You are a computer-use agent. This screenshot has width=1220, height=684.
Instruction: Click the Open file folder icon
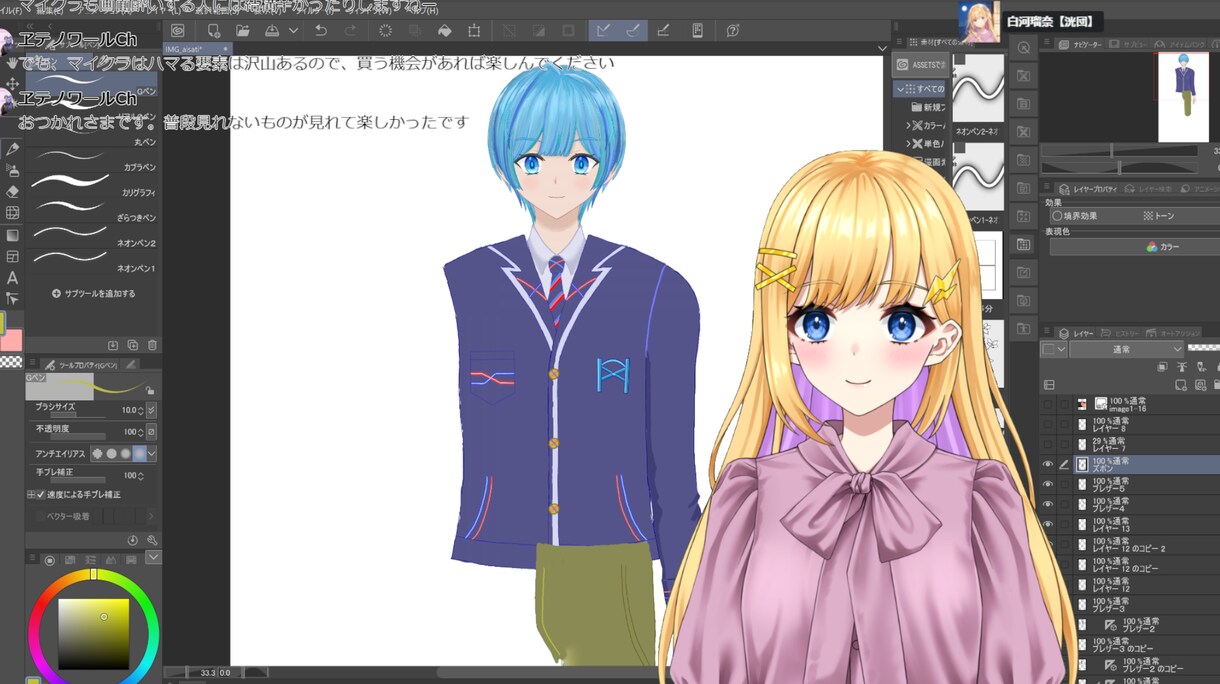click(x=242, y=30)
